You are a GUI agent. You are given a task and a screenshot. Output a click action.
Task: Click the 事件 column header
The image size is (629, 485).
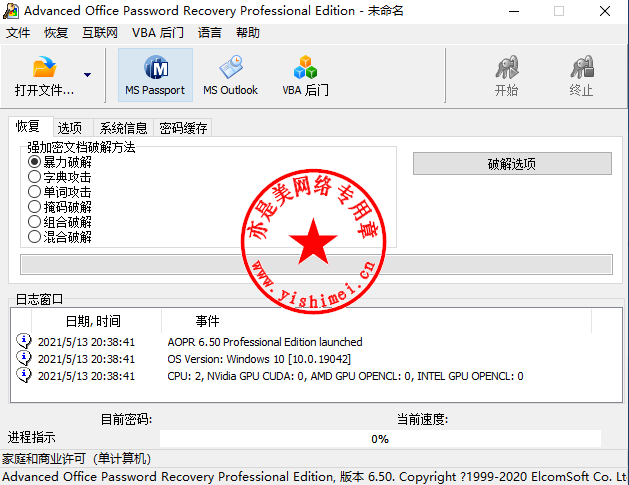tap(376, 321)
